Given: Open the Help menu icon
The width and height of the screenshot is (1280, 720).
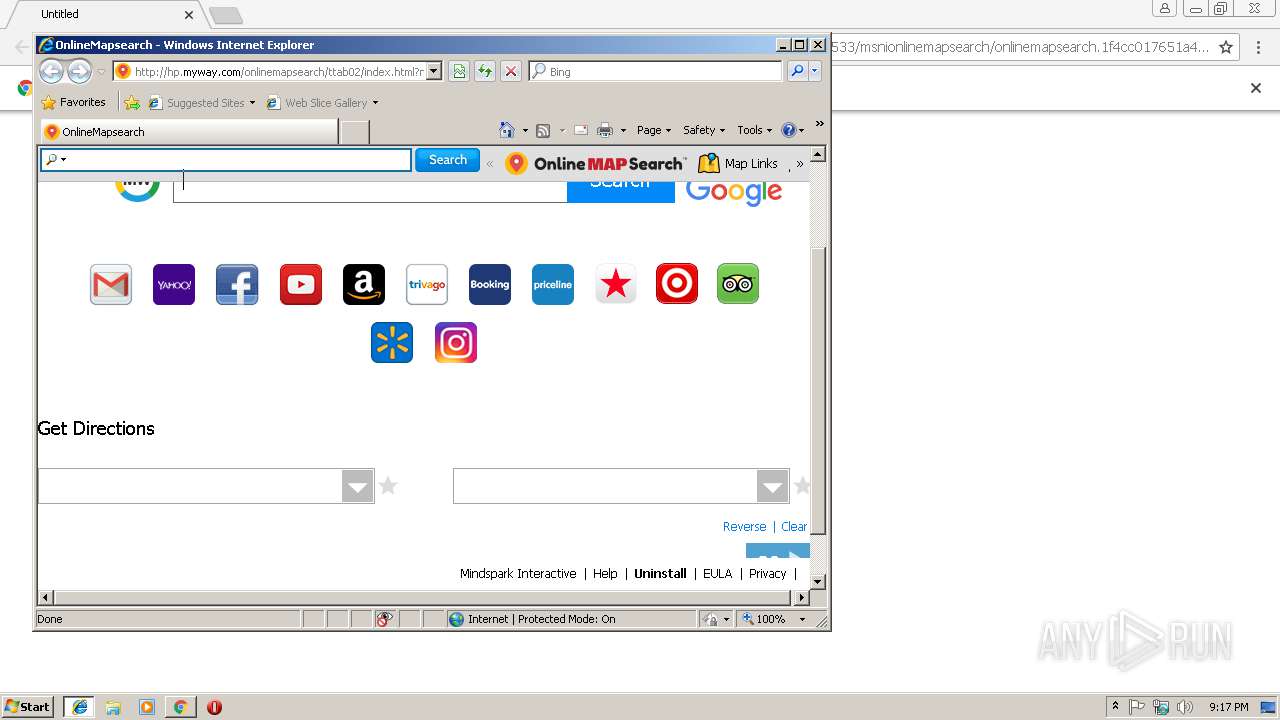Looking at the screenshot, I should (792, 130).
